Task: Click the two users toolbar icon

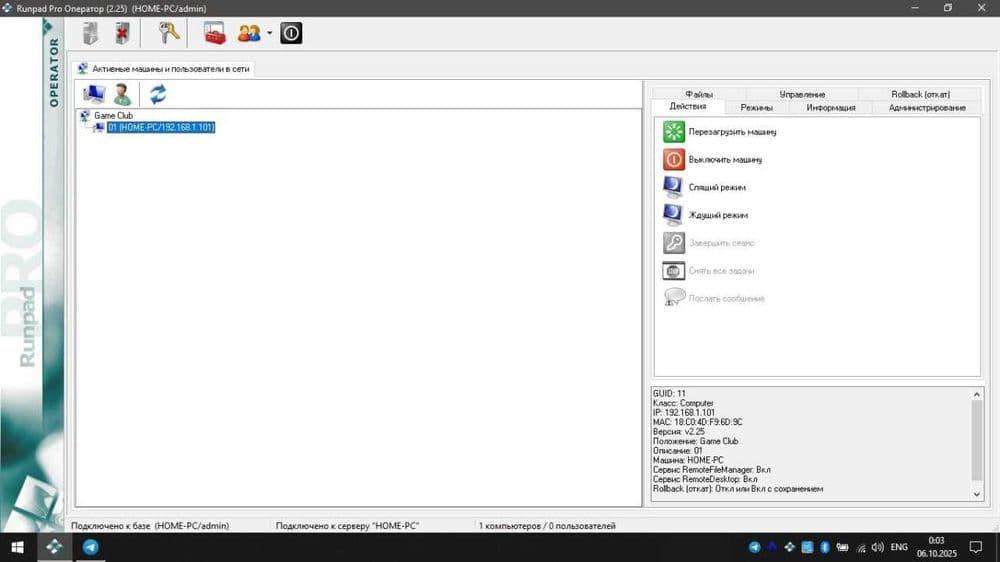Action: coord(249,33)
